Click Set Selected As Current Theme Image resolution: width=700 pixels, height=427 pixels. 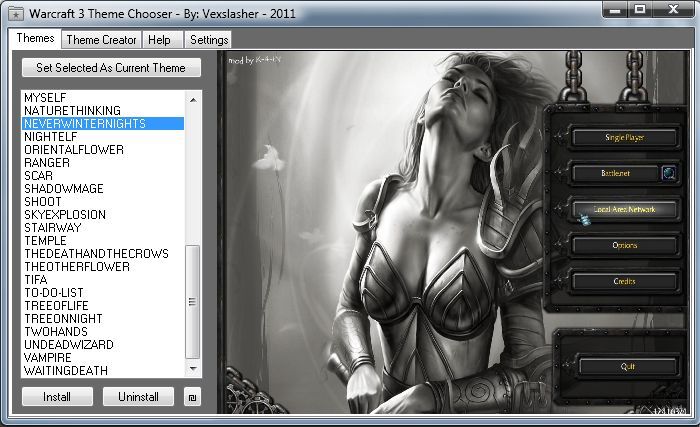111,68
